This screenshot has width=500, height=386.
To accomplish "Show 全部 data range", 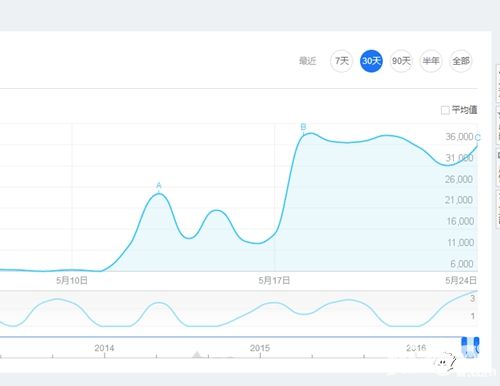I will pyautogui.click(x=461, y=61).
